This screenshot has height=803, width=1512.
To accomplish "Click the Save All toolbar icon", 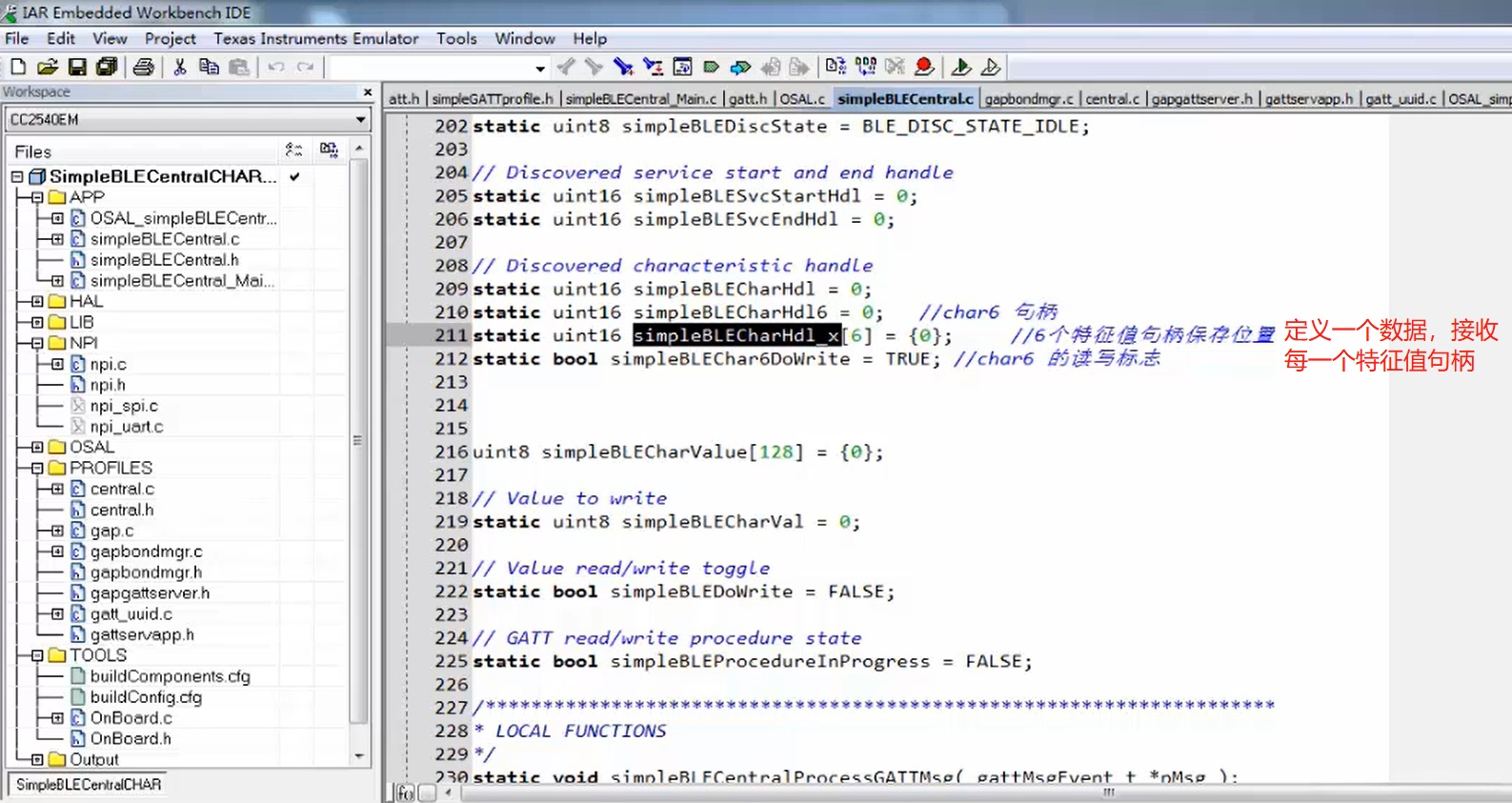I will [x=107, y=67].
